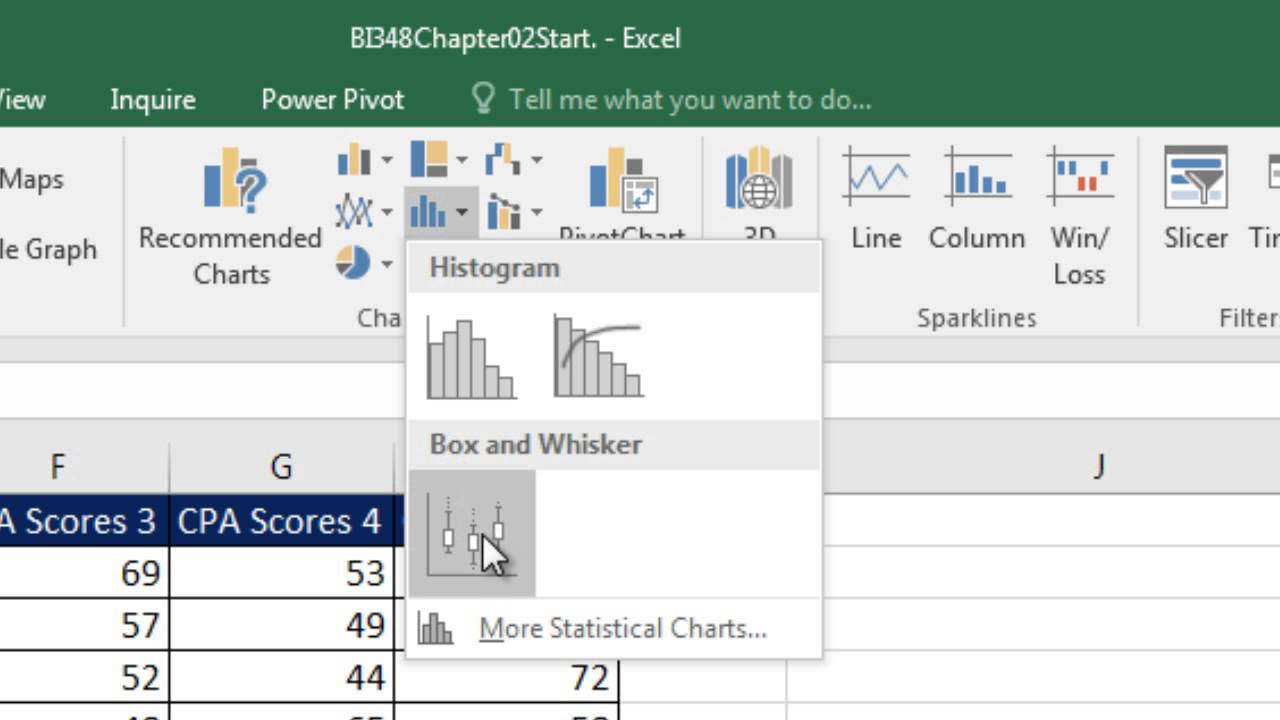This screenshot has height=720, width=1280.
Task: Expand the Combo chart dropdown arrow
Action: click(536, 212)
